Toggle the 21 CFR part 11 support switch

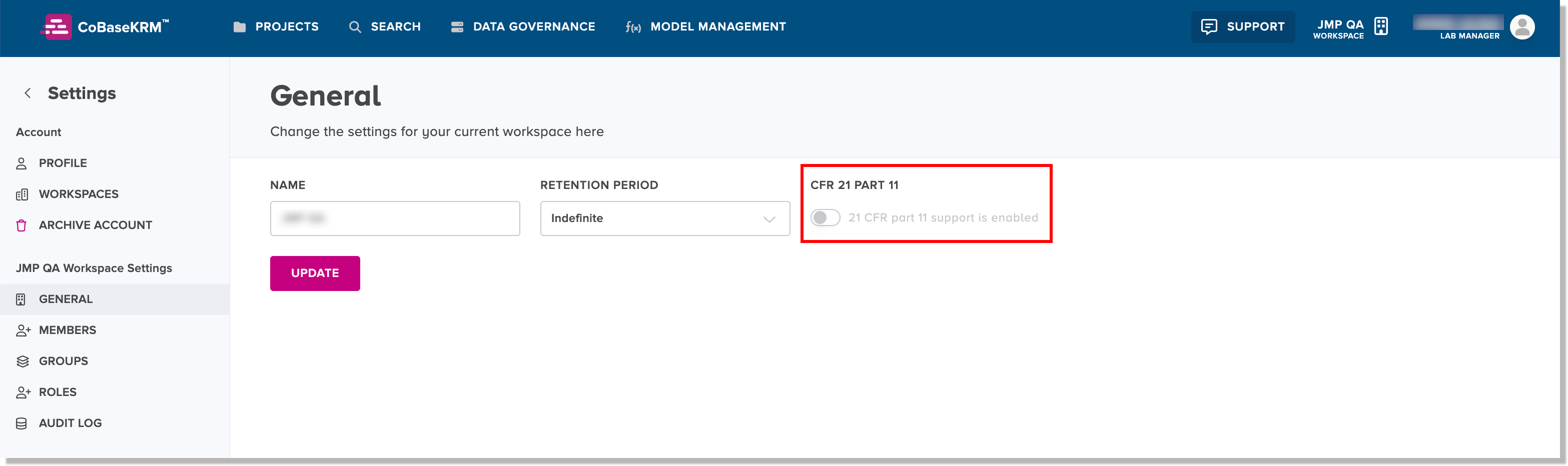point(825,218)
